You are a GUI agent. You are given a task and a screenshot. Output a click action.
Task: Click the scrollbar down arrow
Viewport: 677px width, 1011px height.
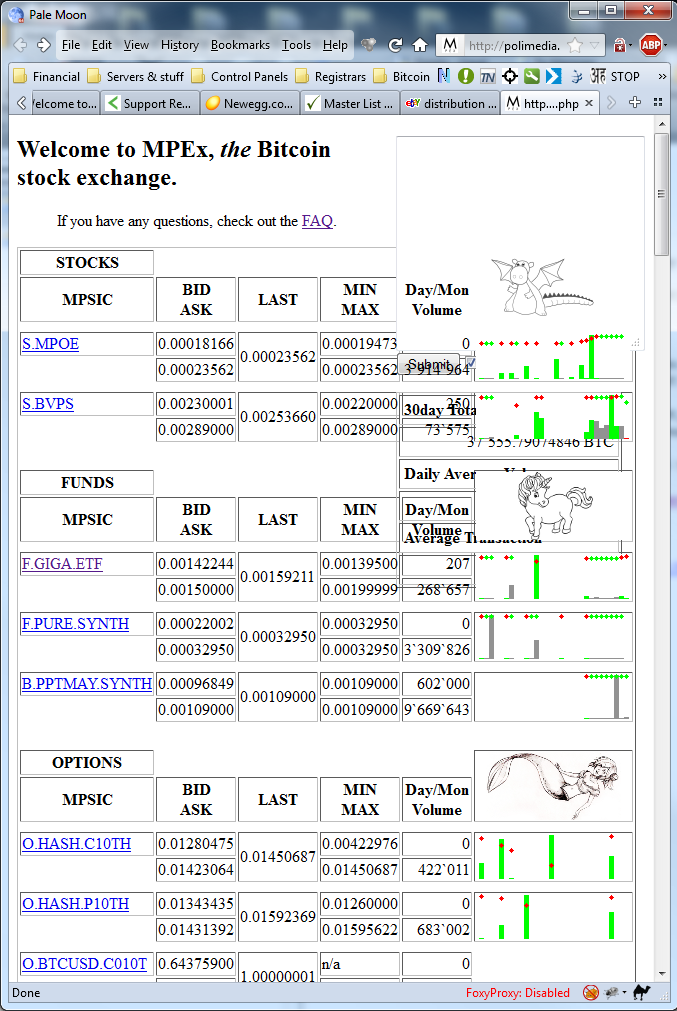[x=662, y=974]
